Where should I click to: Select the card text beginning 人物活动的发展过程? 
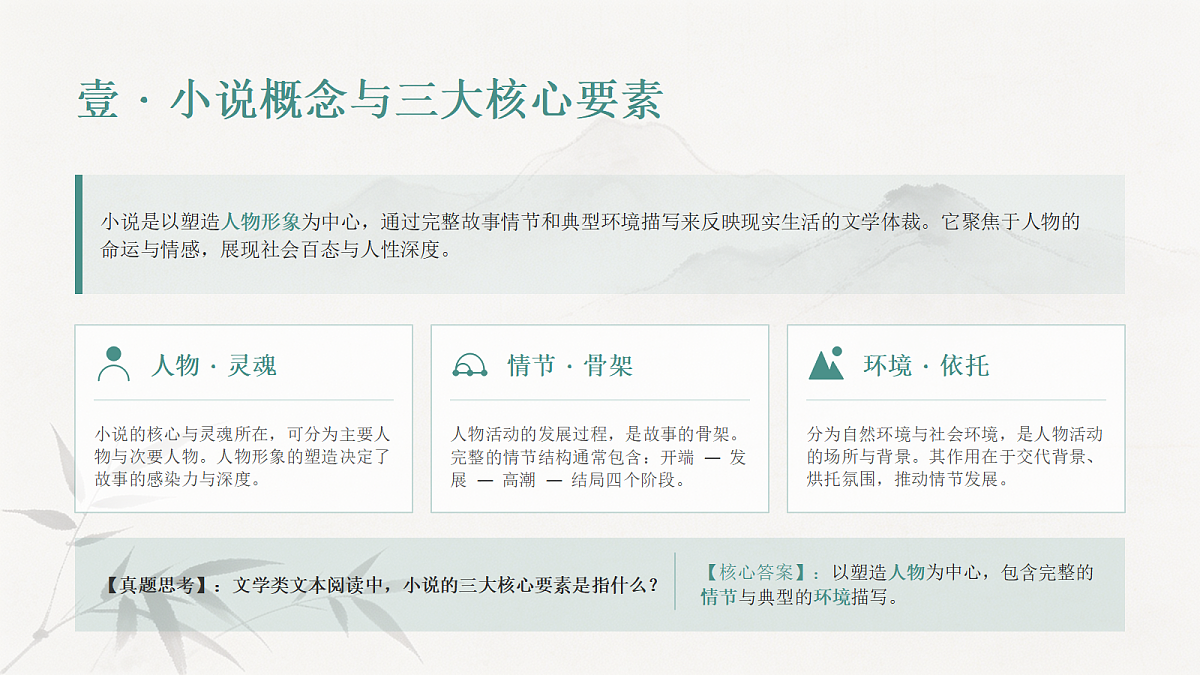pyautogui.click(x=599, y=457)
